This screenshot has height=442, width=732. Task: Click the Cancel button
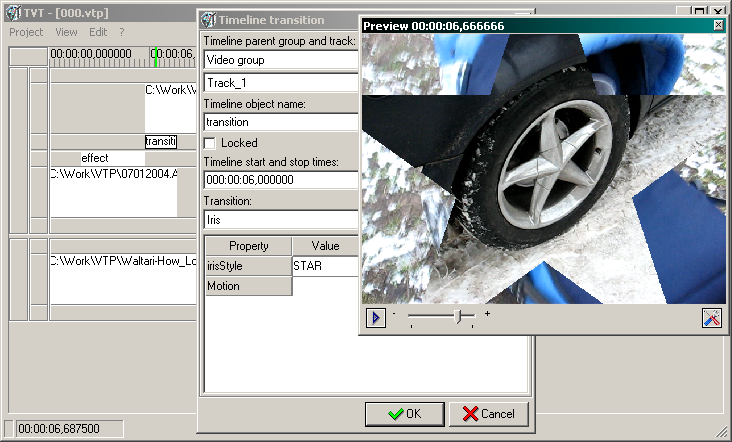[x=489, y=414]
